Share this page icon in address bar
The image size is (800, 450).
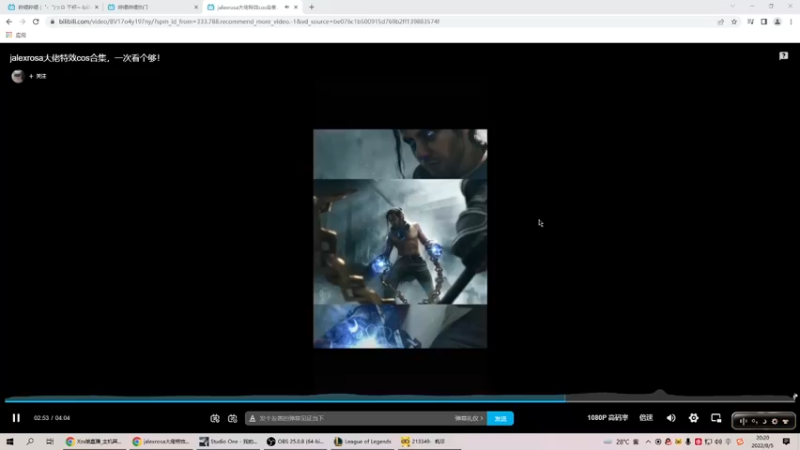pos(720,21)
